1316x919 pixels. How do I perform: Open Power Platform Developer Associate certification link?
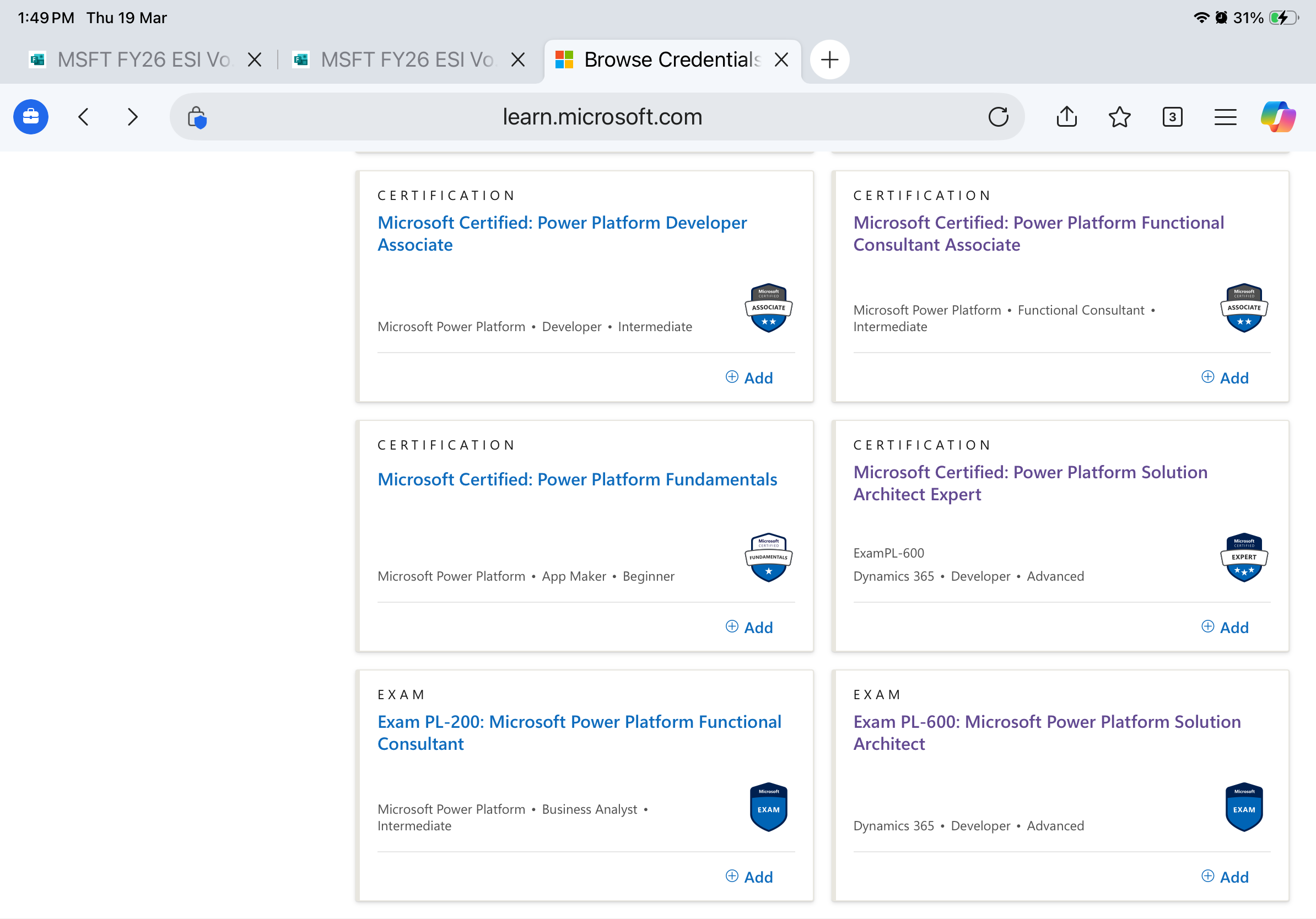562,233
